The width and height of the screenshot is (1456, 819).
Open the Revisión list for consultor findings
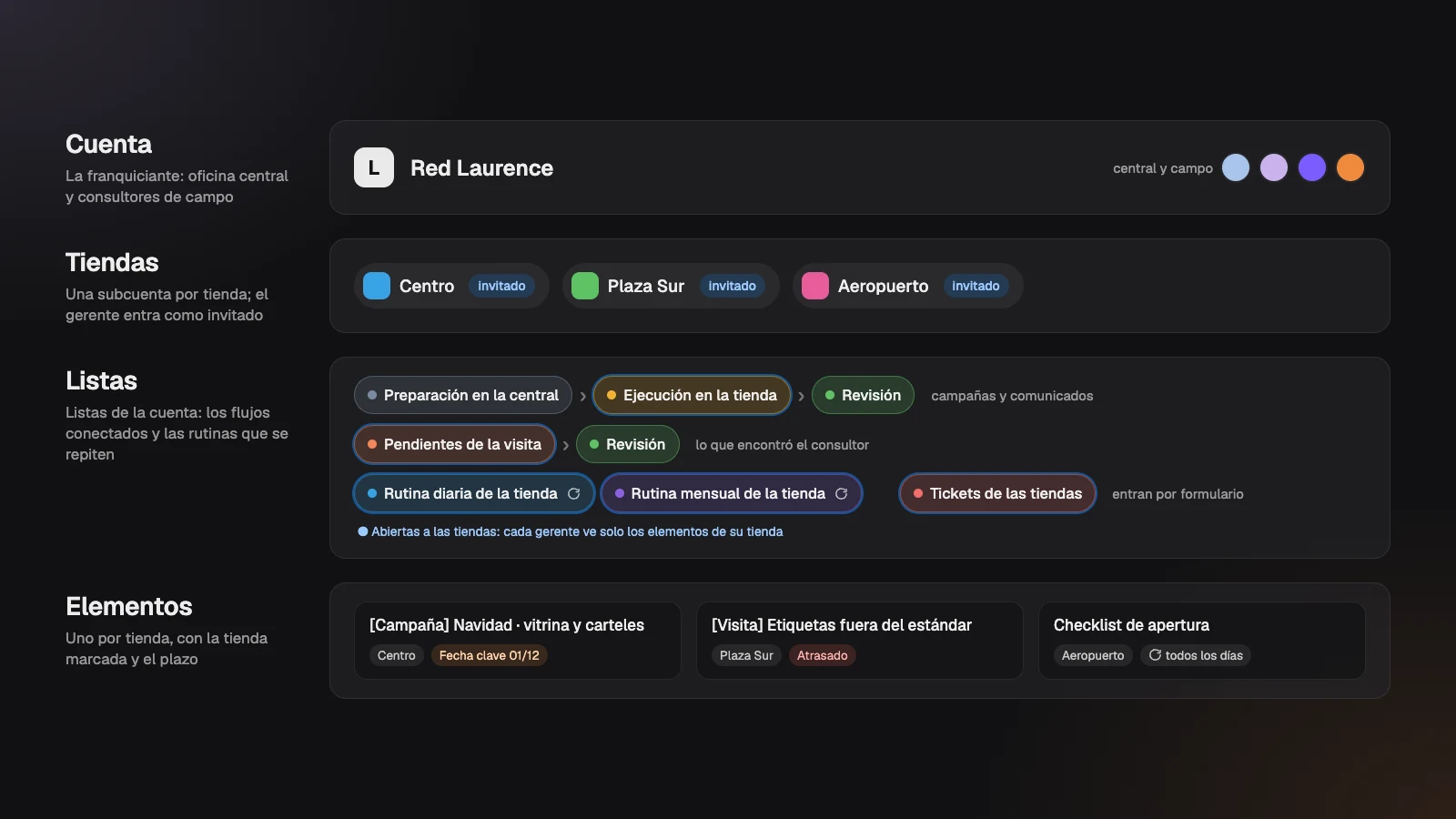coord(628,444)
